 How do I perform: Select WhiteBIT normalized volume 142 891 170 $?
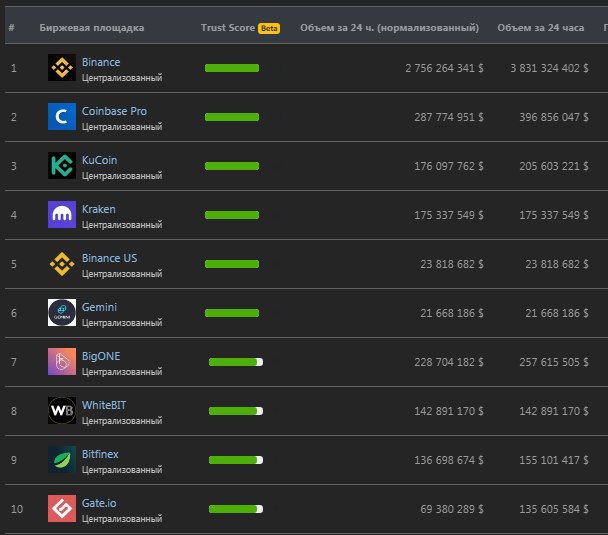pyautogui.click(x=449, y=411)
